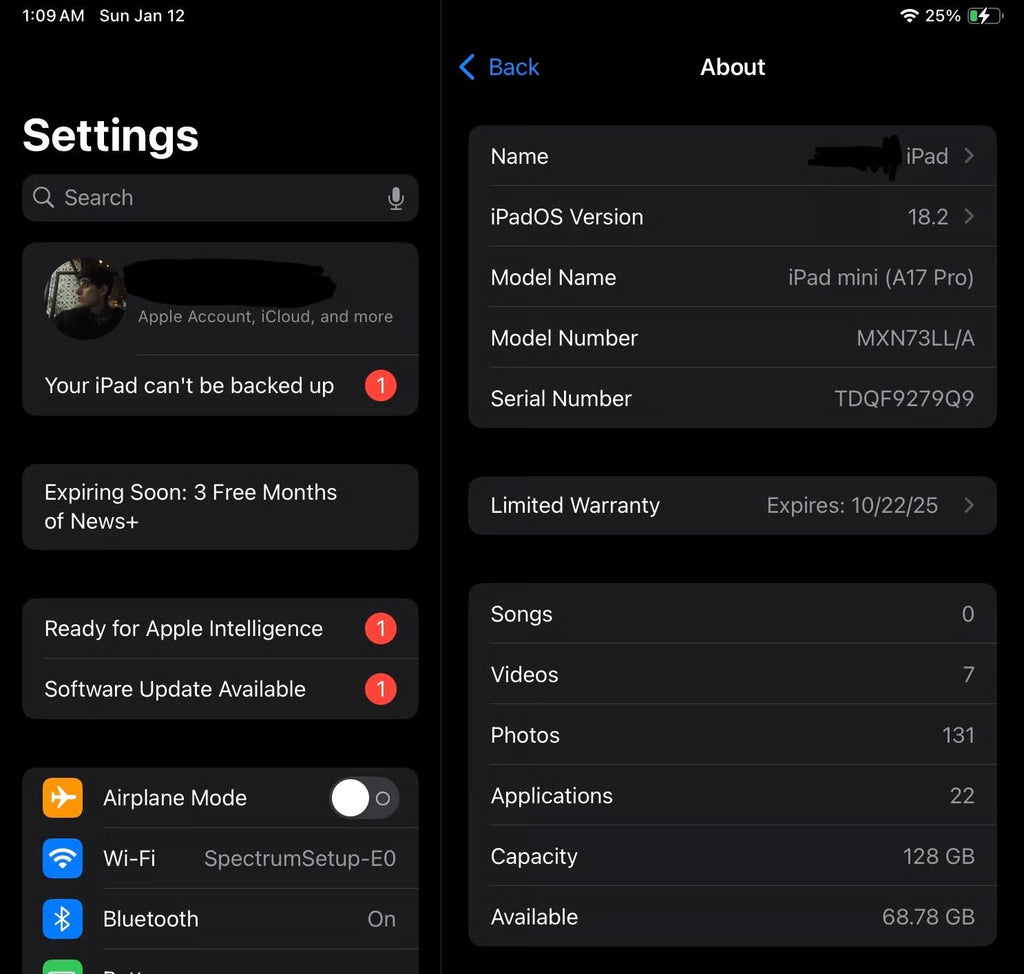
Task: Expand the Limited Warranty details
Action: point(966,506)
